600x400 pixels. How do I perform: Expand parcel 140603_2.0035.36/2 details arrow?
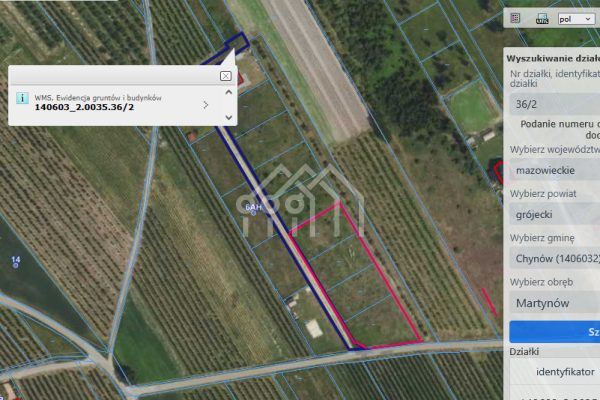coord(206,105)
